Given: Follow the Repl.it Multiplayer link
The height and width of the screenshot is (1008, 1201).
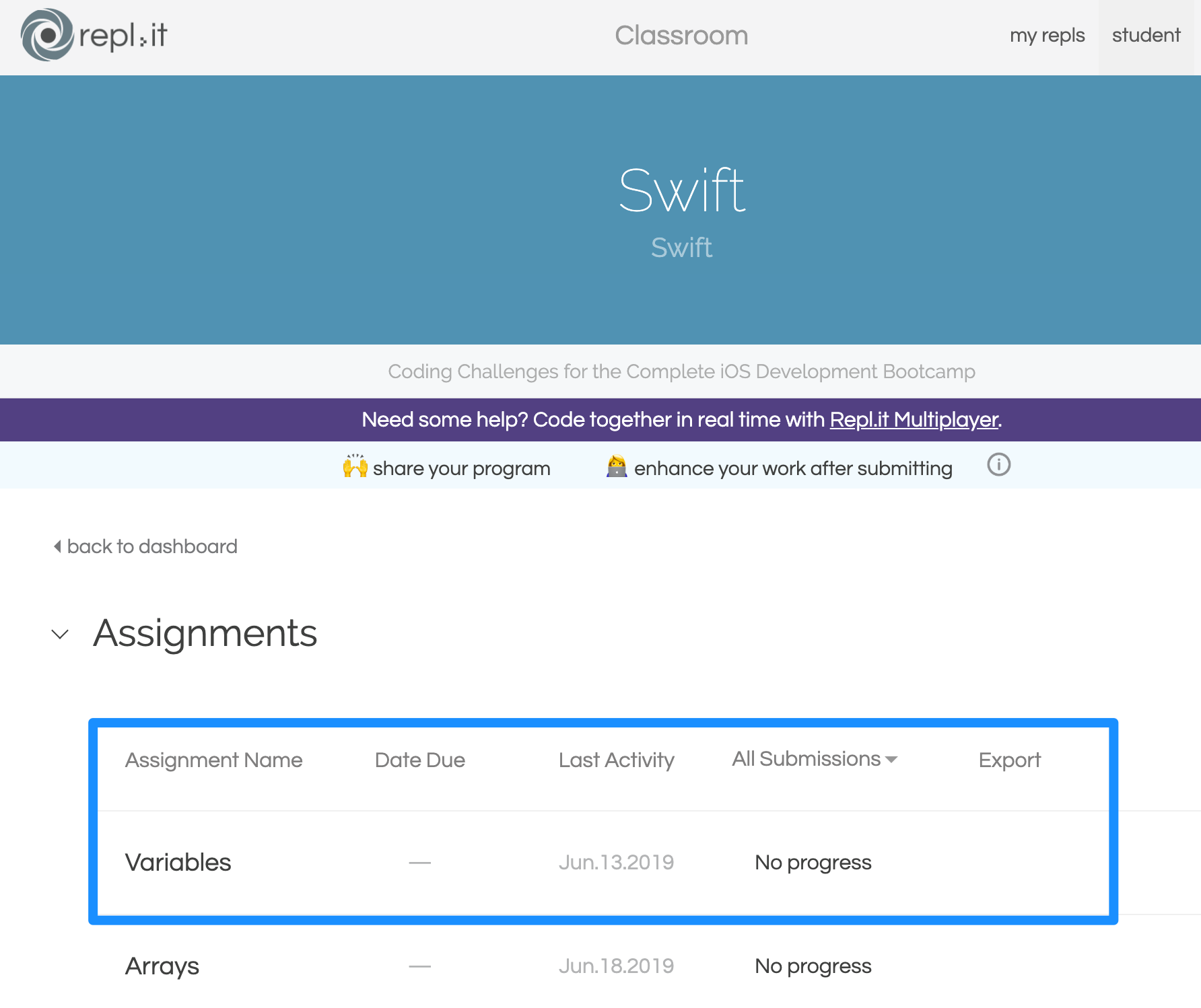Looking at the screenshot, I should [x=914, y=420].
